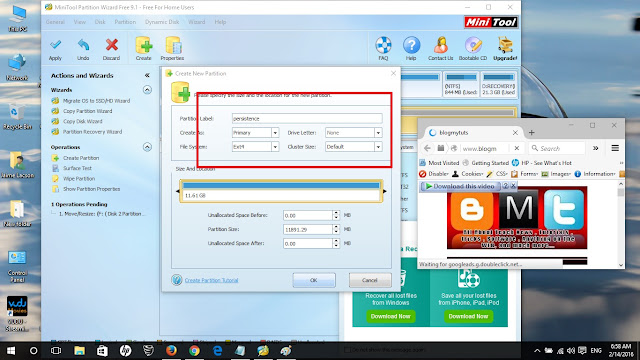The width and height of the screenshot is (640, 360).
Task: Click the Unallocated Space Before stepper
Action: click(x=336, y=215)
